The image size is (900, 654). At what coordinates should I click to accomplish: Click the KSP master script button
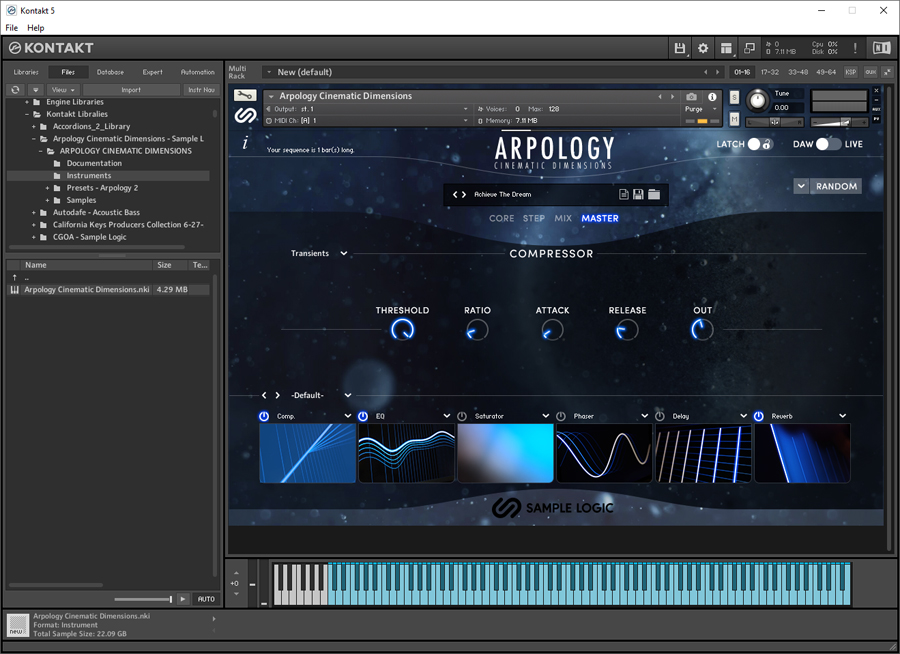click(x=851, y=72)
